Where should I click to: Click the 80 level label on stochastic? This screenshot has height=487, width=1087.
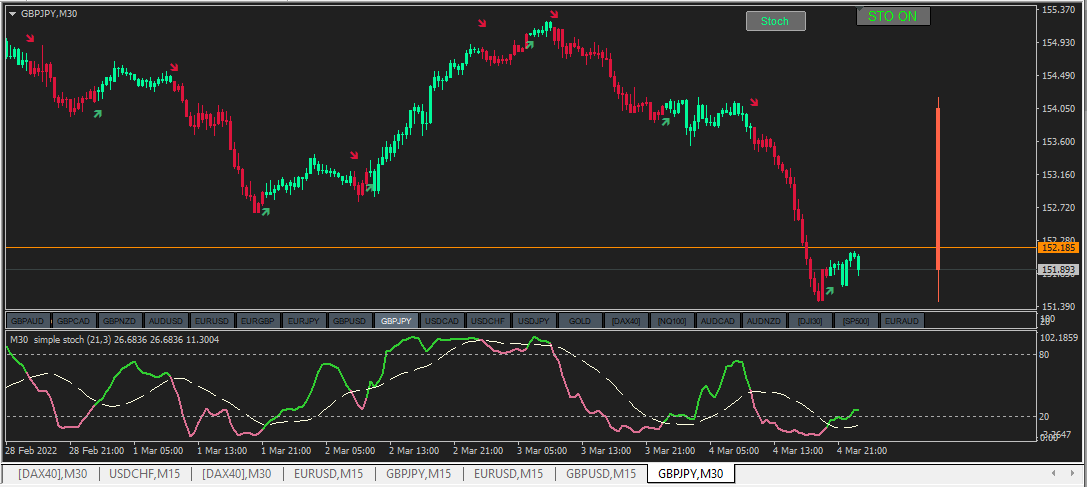tap(1045, 354)
